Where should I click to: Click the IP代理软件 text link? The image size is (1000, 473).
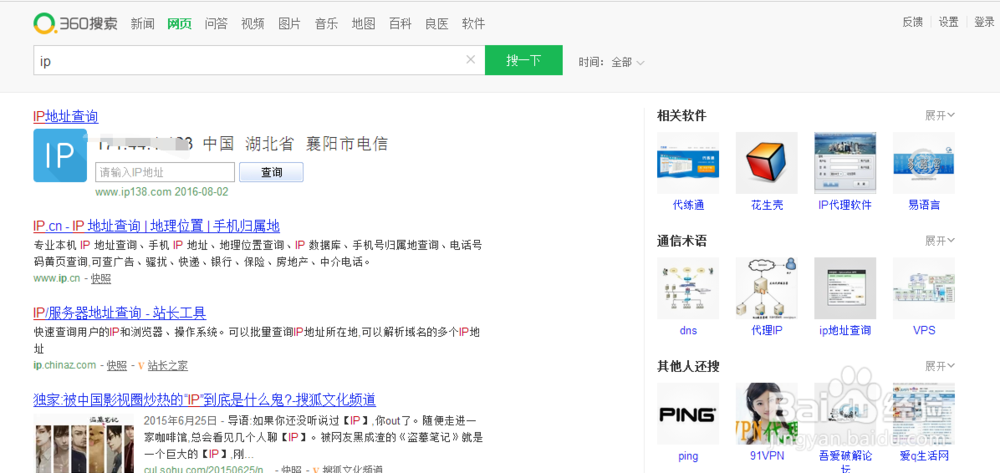tap(845, 205)
